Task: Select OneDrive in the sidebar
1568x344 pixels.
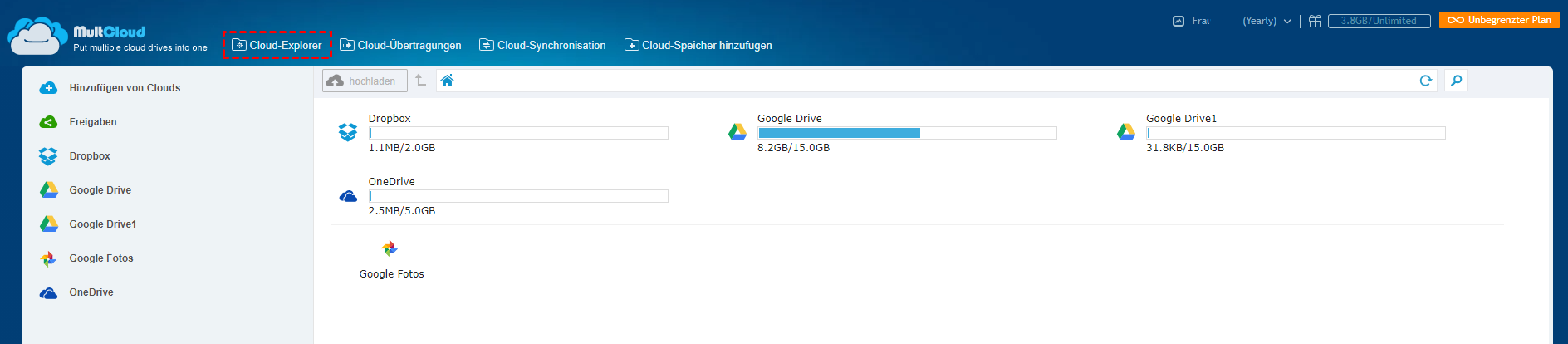Action: pos(91,292)
